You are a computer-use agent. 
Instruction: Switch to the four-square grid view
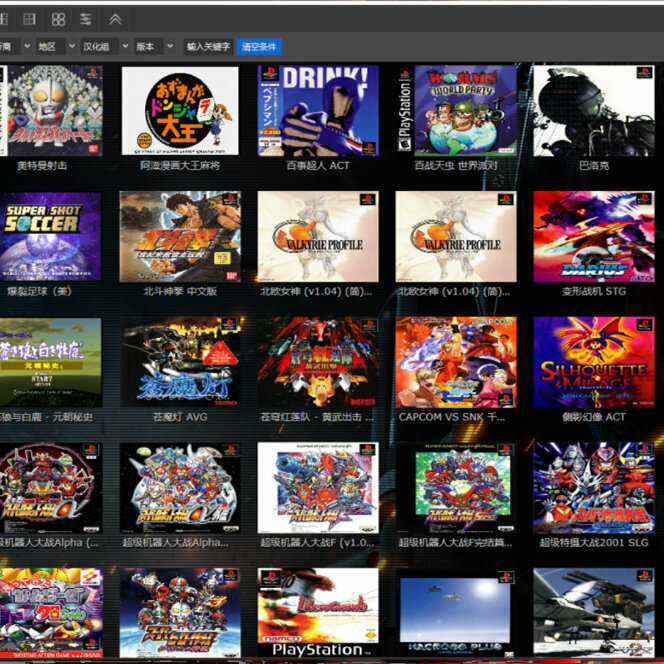coord(58,19)
